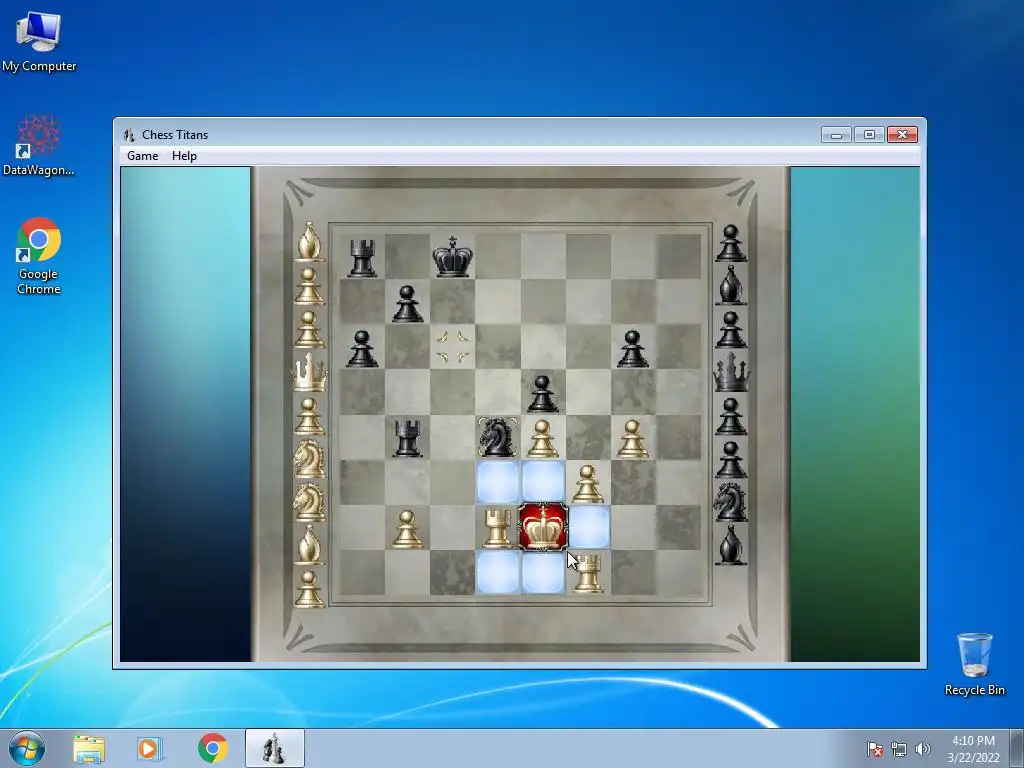Click the selected white king on red square
Screen dimensions: 1024x768
[x=543, y=528]
